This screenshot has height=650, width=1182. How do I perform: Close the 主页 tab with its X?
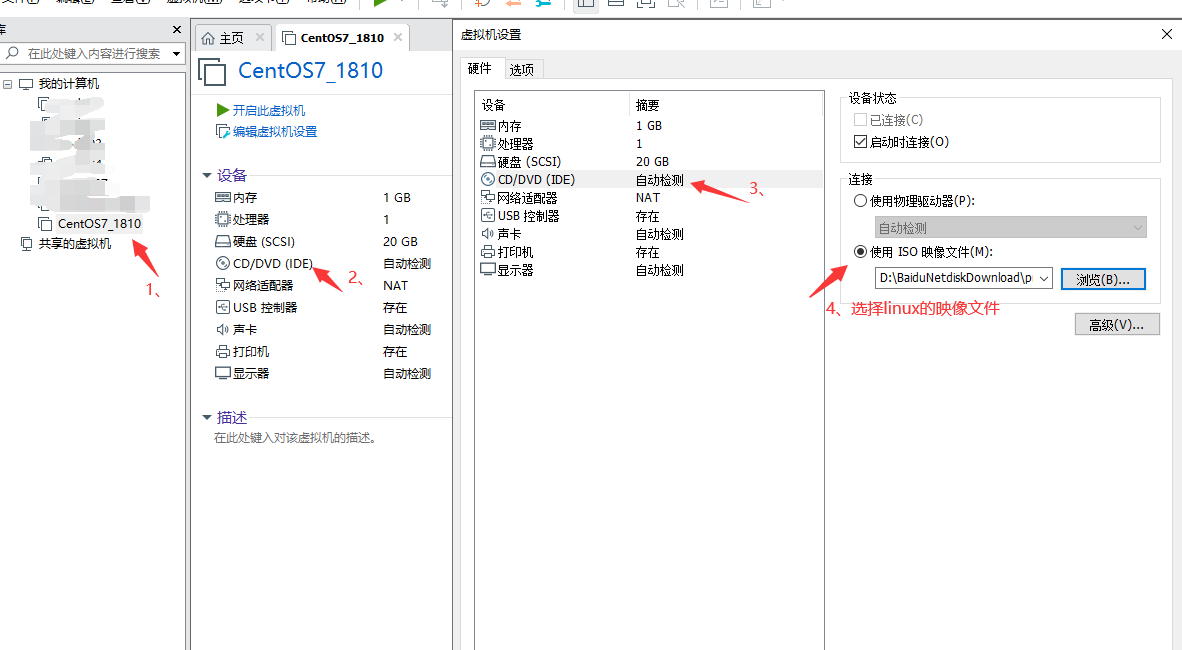tap(260, 37)
